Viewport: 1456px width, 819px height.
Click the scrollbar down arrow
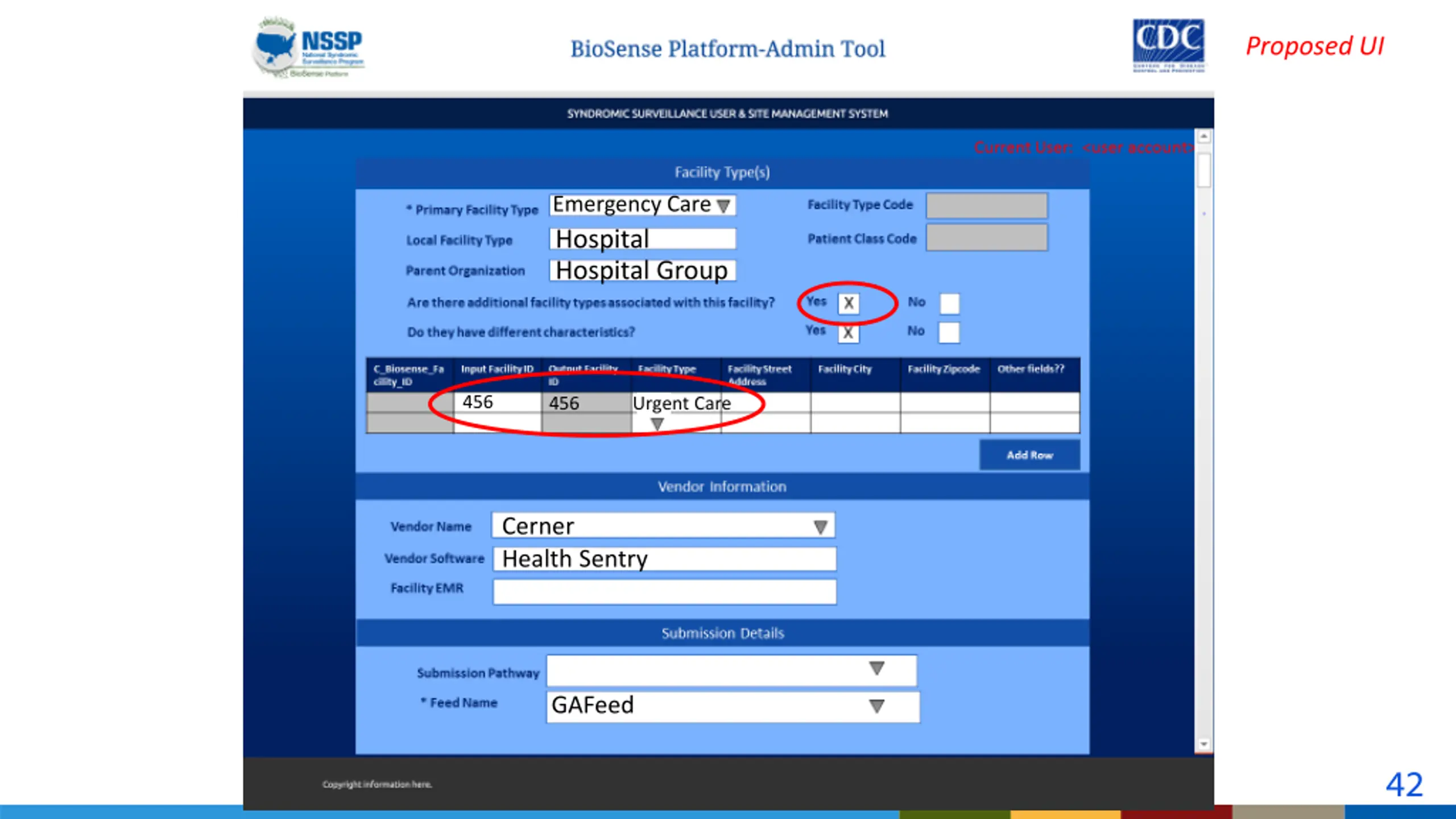coord(1203,743)
